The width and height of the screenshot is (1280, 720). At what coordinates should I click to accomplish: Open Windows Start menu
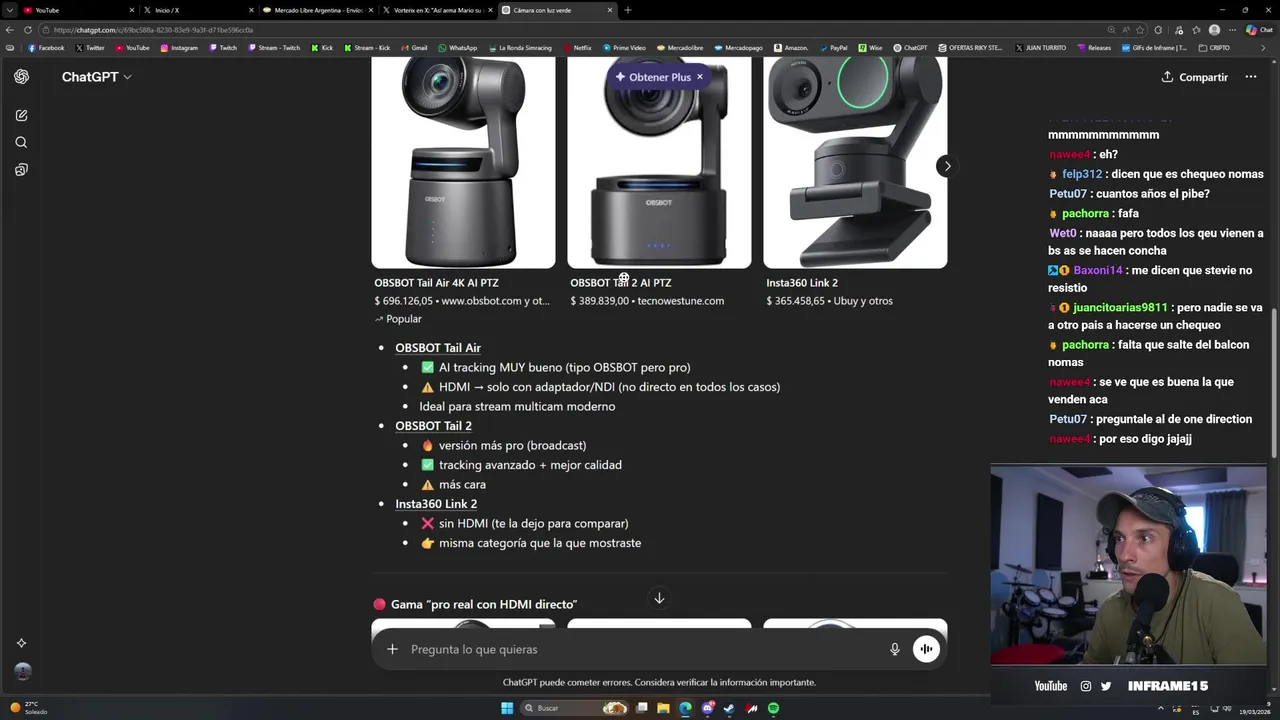pos(507,708)
